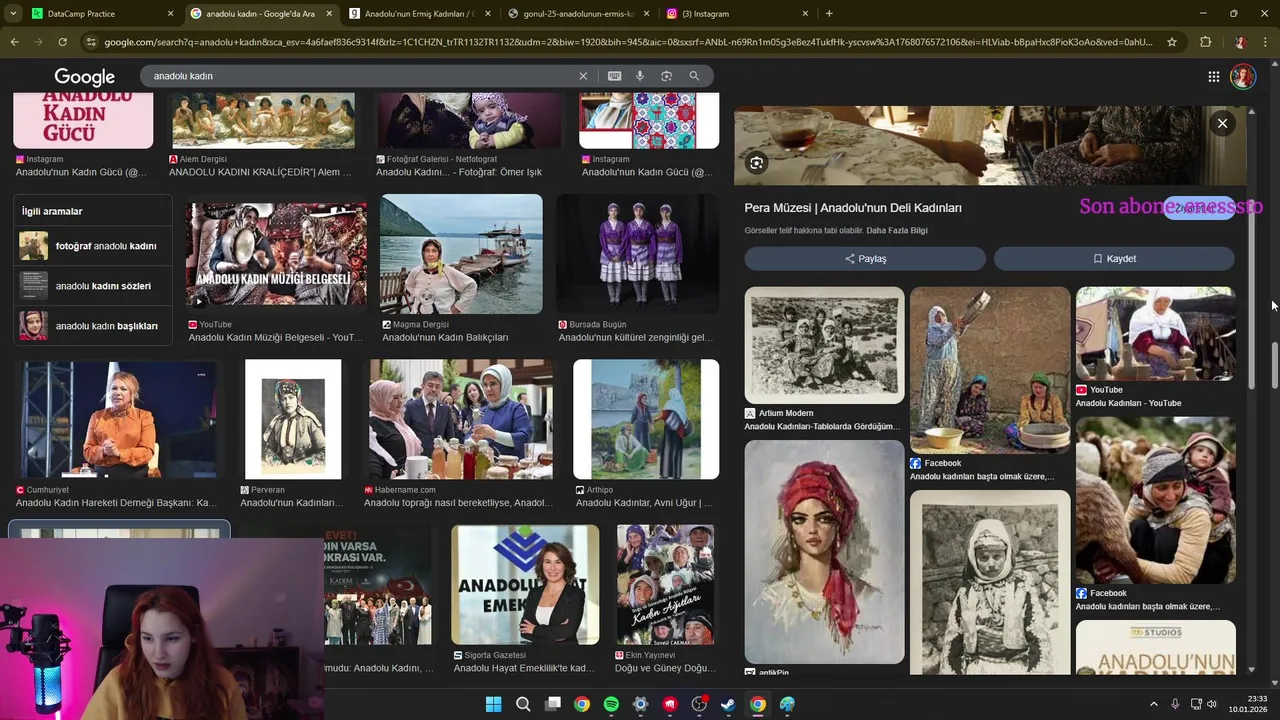Open the red headscarf woman painting

tap(824, 552)
